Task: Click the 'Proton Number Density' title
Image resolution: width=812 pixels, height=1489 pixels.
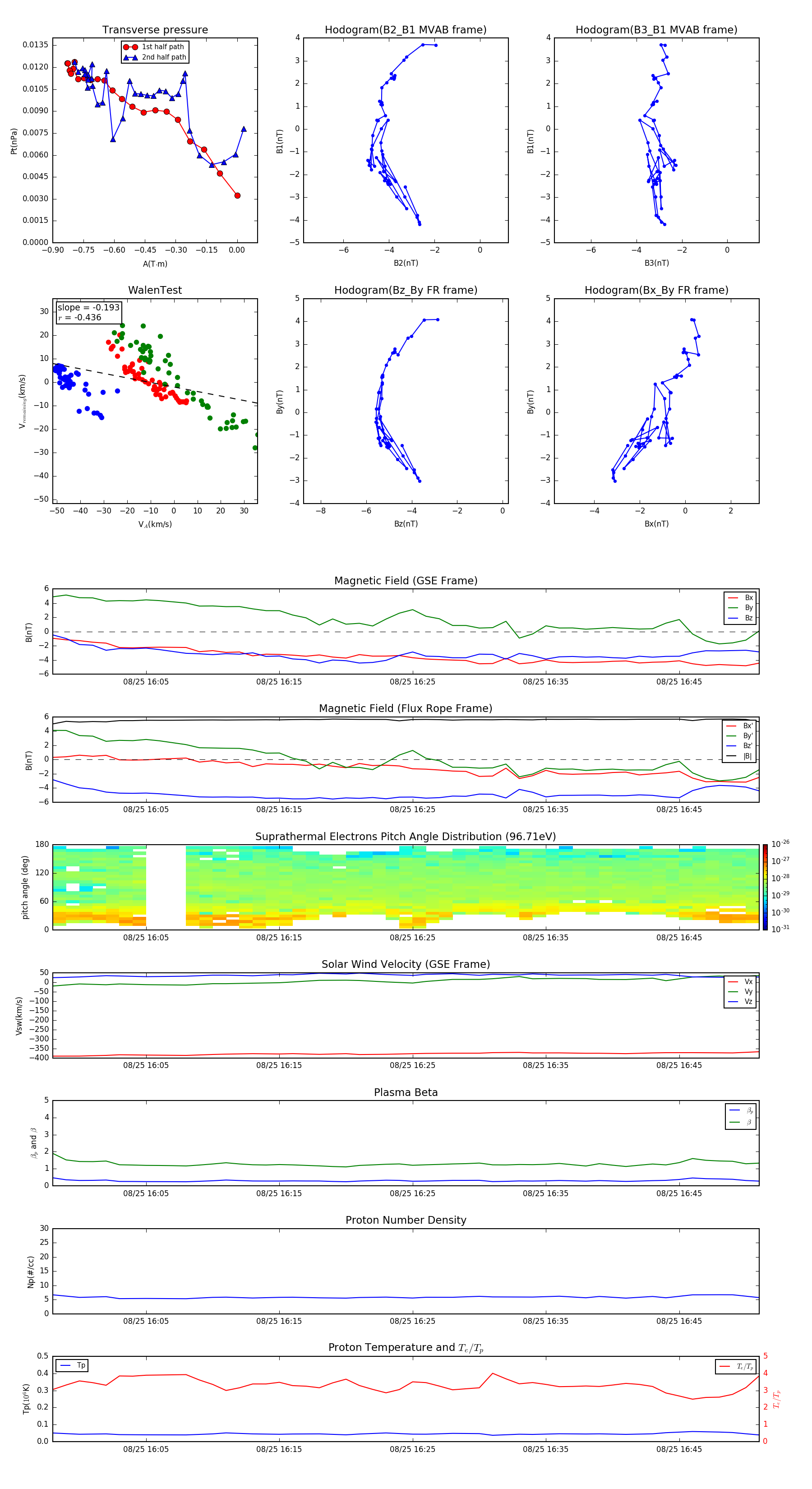Action: point(406,1220)
